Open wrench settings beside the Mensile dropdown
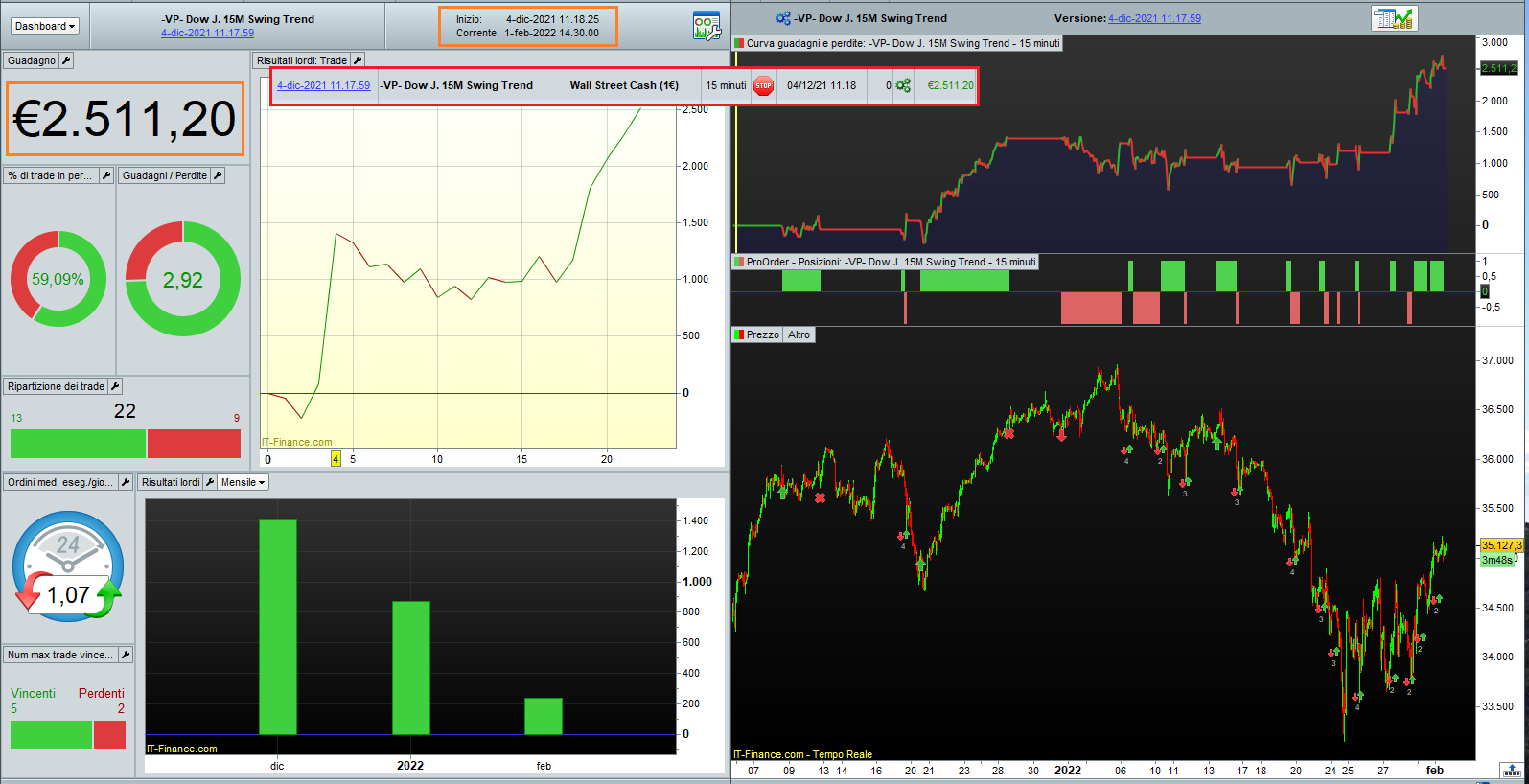The height and width of the screenshot is (784, 1529). pyautogui.click(x=210, y=482)
